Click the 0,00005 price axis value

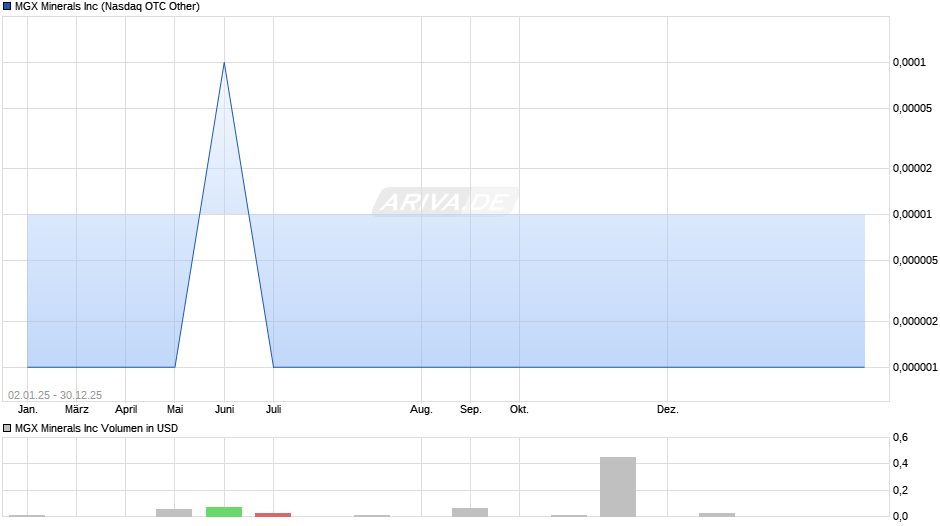(x=912, y=109)
